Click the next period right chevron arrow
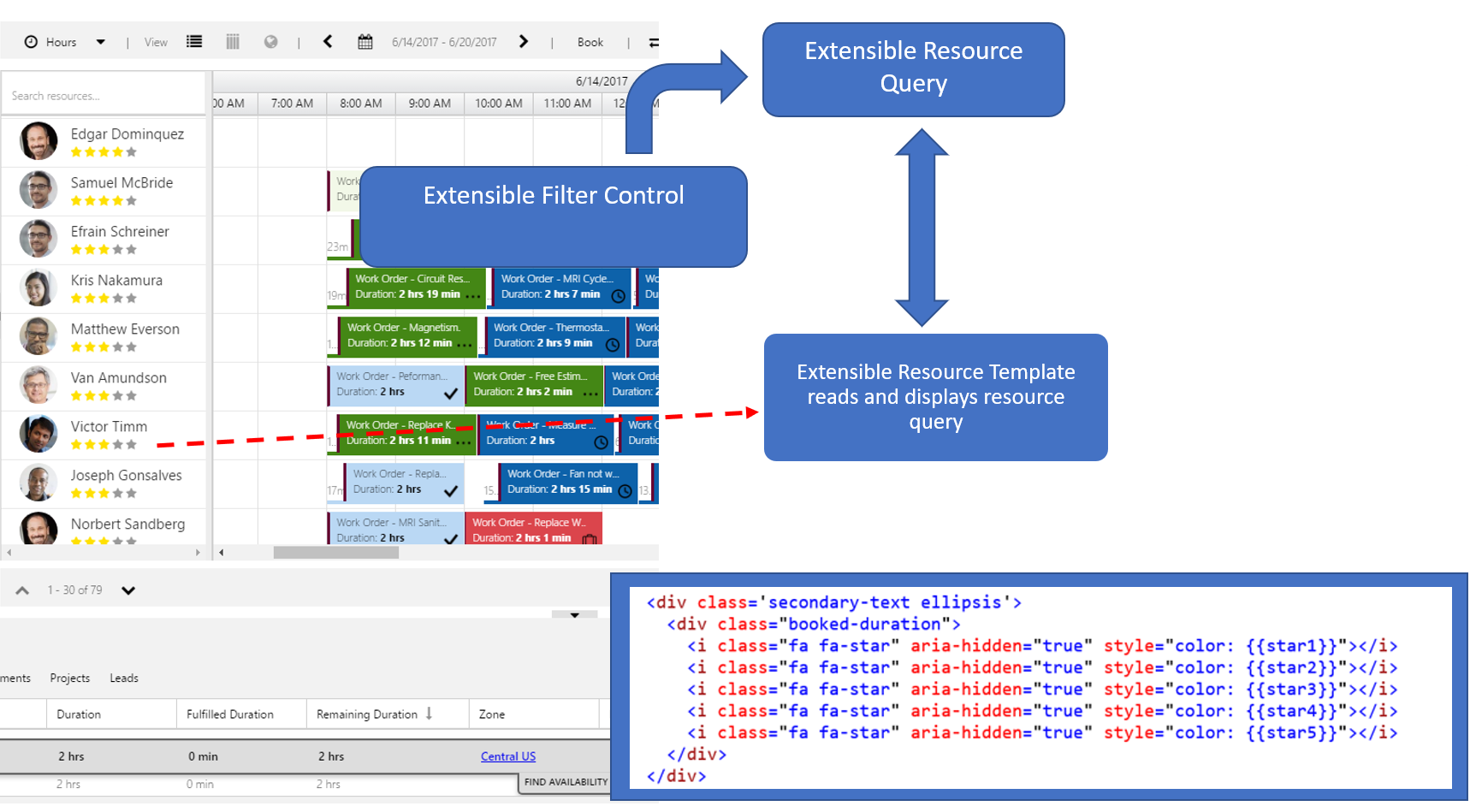This screenshot has width=1470, height=812. (524, 41)
